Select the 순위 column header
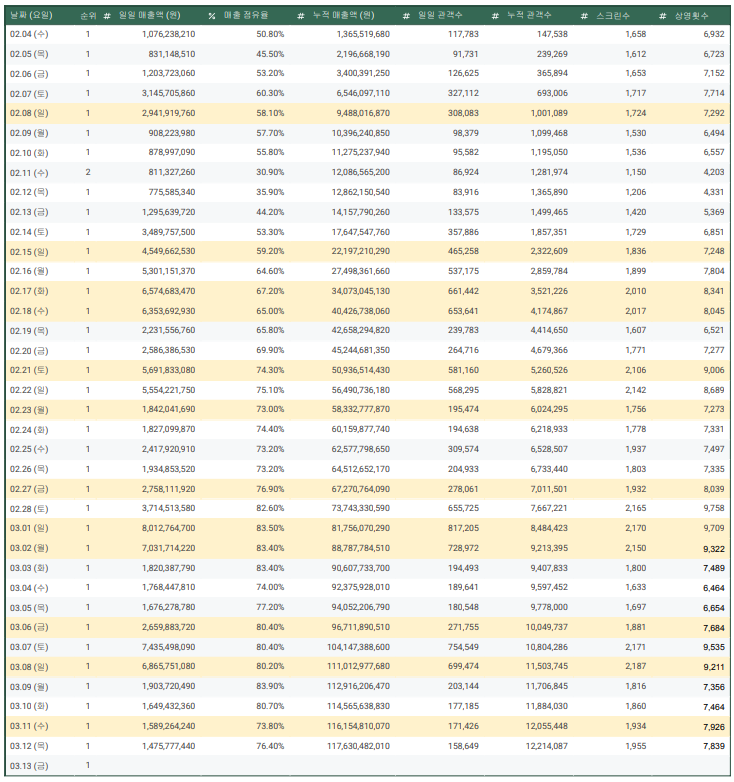 (88, 17)
